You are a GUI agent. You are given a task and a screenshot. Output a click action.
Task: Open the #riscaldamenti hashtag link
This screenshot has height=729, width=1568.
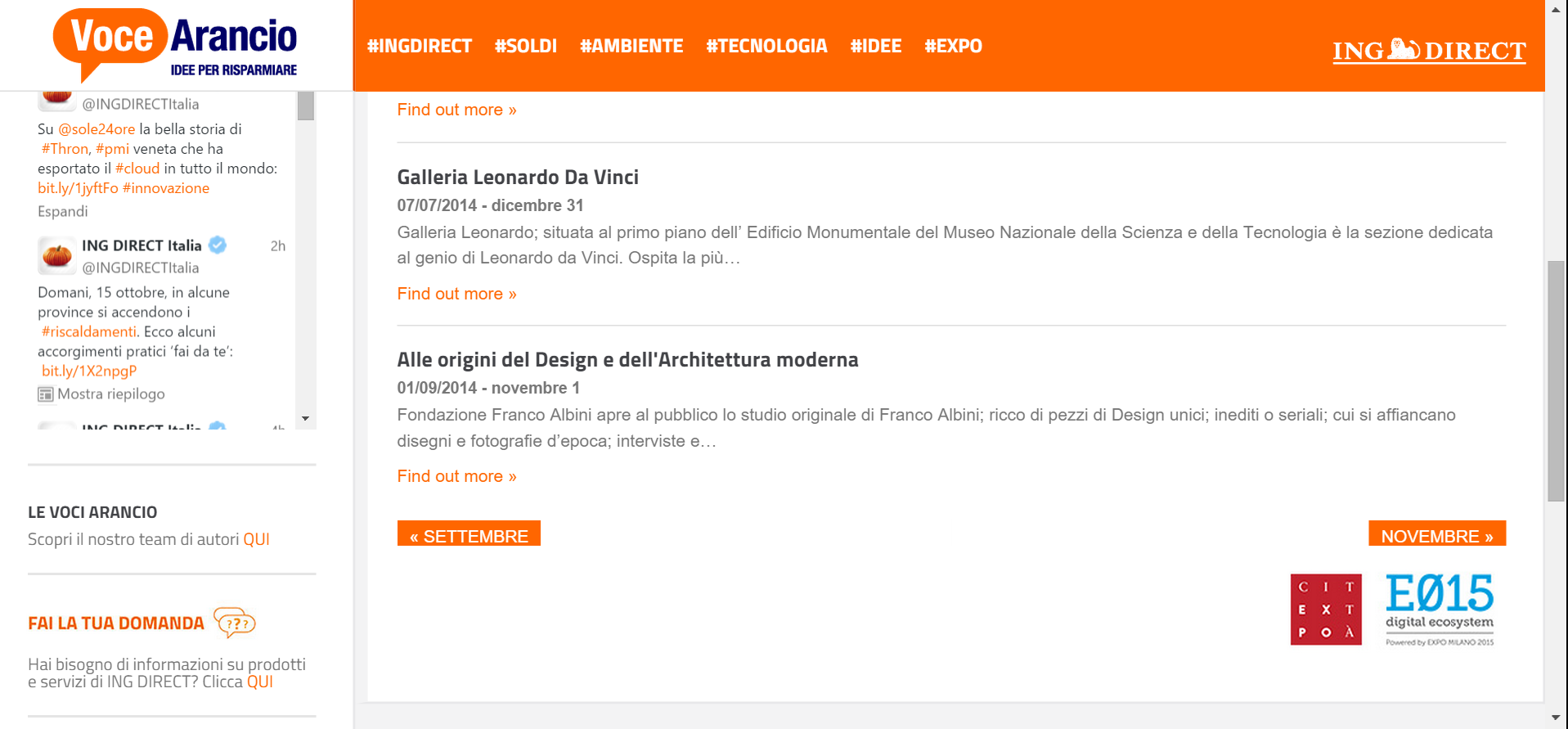89,331
